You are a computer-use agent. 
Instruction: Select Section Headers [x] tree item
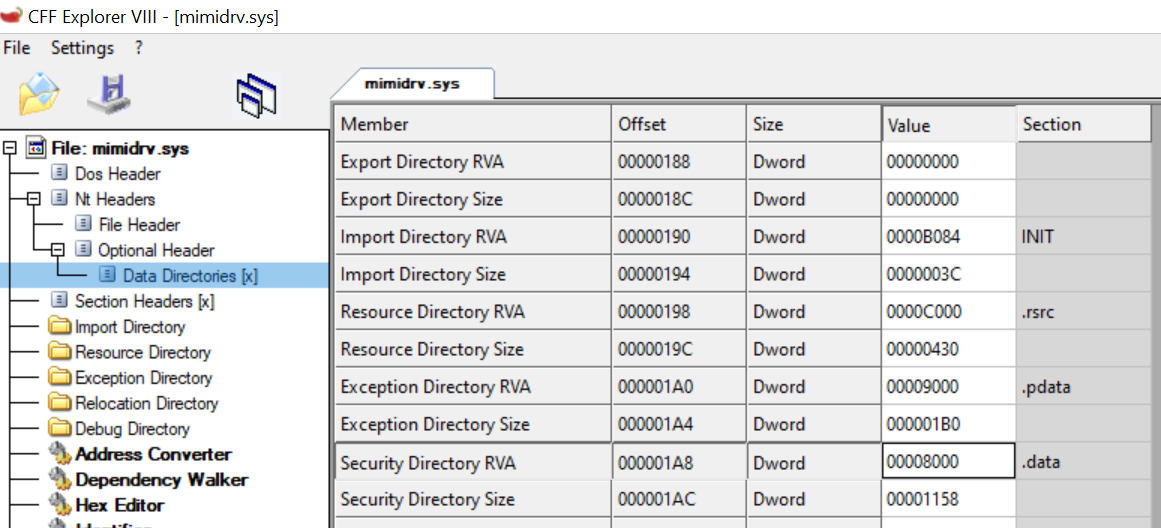point(144,301)
